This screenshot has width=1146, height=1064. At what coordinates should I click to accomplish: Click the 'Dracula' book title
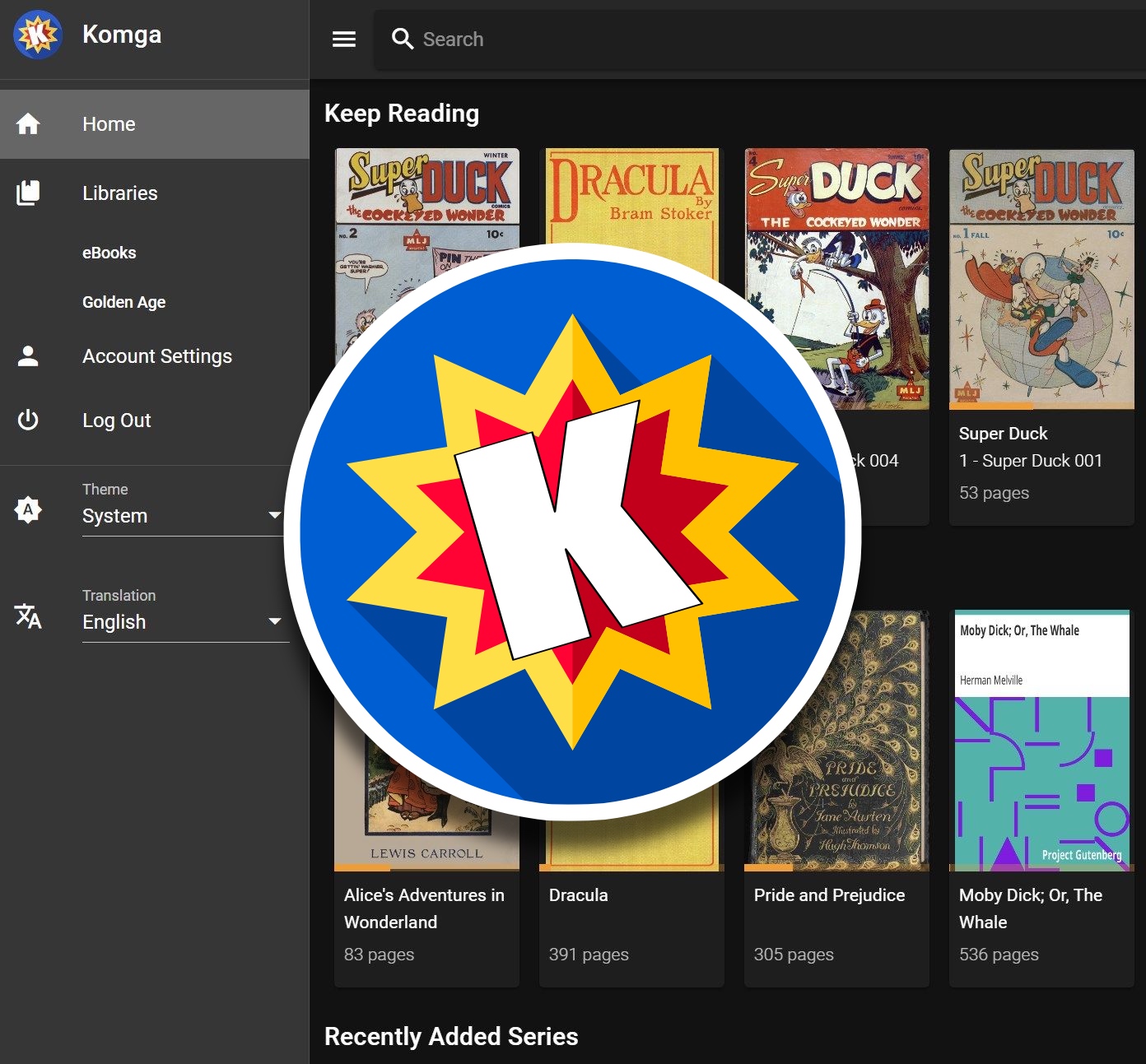578,895
